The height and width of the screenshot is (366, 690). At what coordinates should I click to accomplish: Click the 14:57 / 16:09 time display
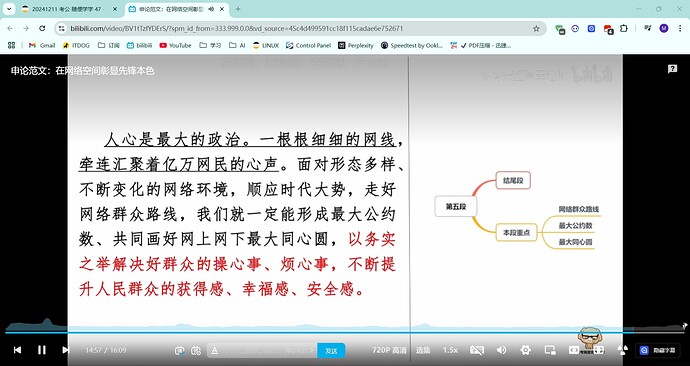(x=106, y=350)
